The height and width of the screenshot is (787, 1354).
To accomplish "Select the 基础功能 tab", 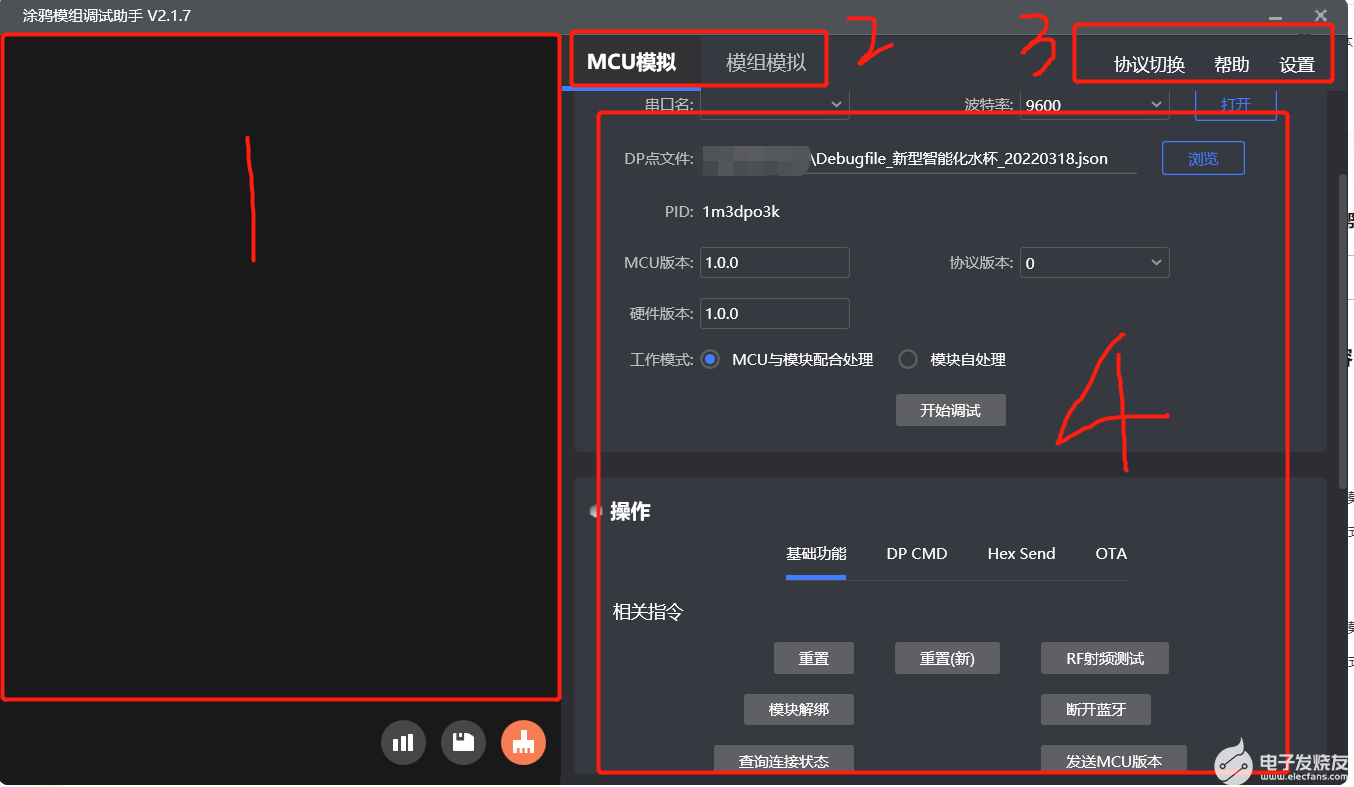I will (816, 554).
